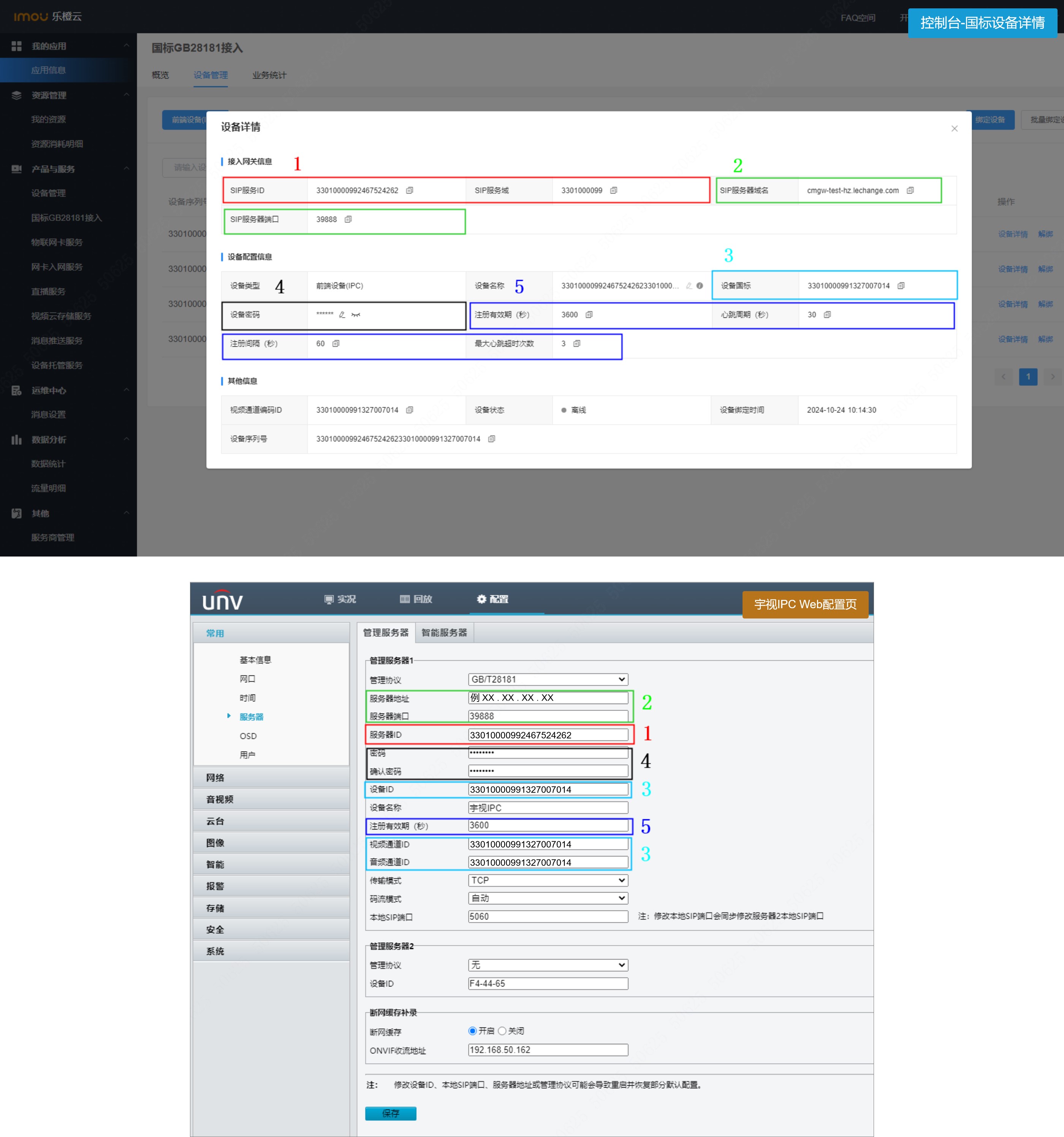
Task: Click the monitor icon beside 实况 in UNV header
Action: click(329, 599)
